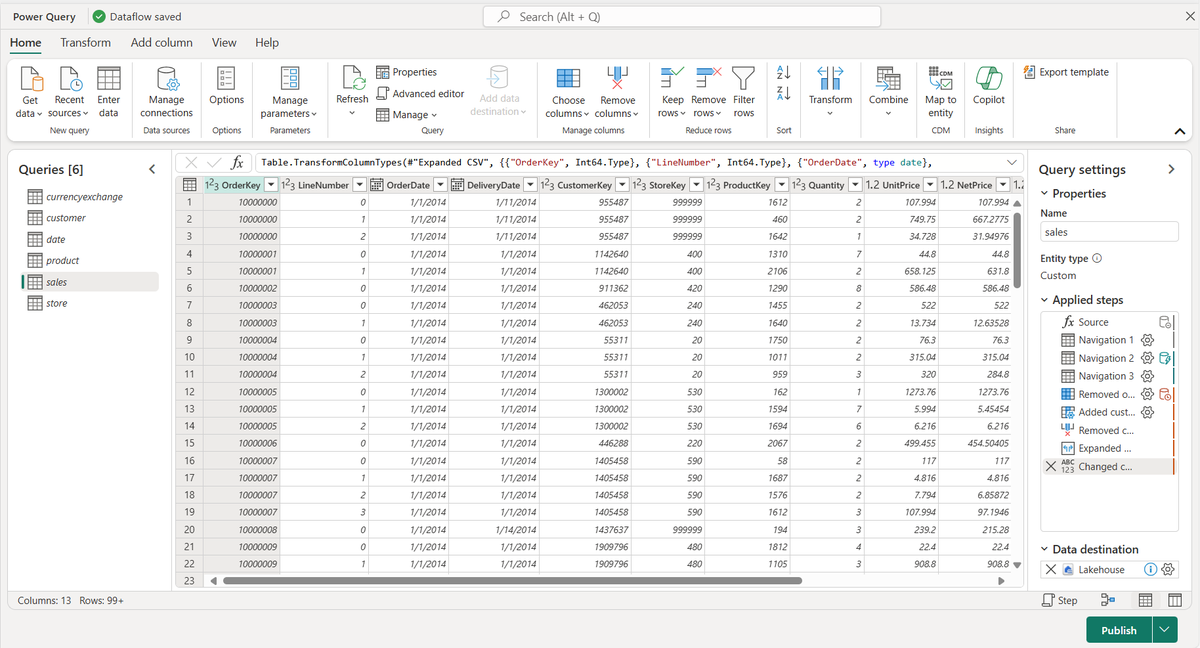Collapse the Query settings pane
The height and width of the screenshot is (648, 1200).
[x=1171, y=169]
